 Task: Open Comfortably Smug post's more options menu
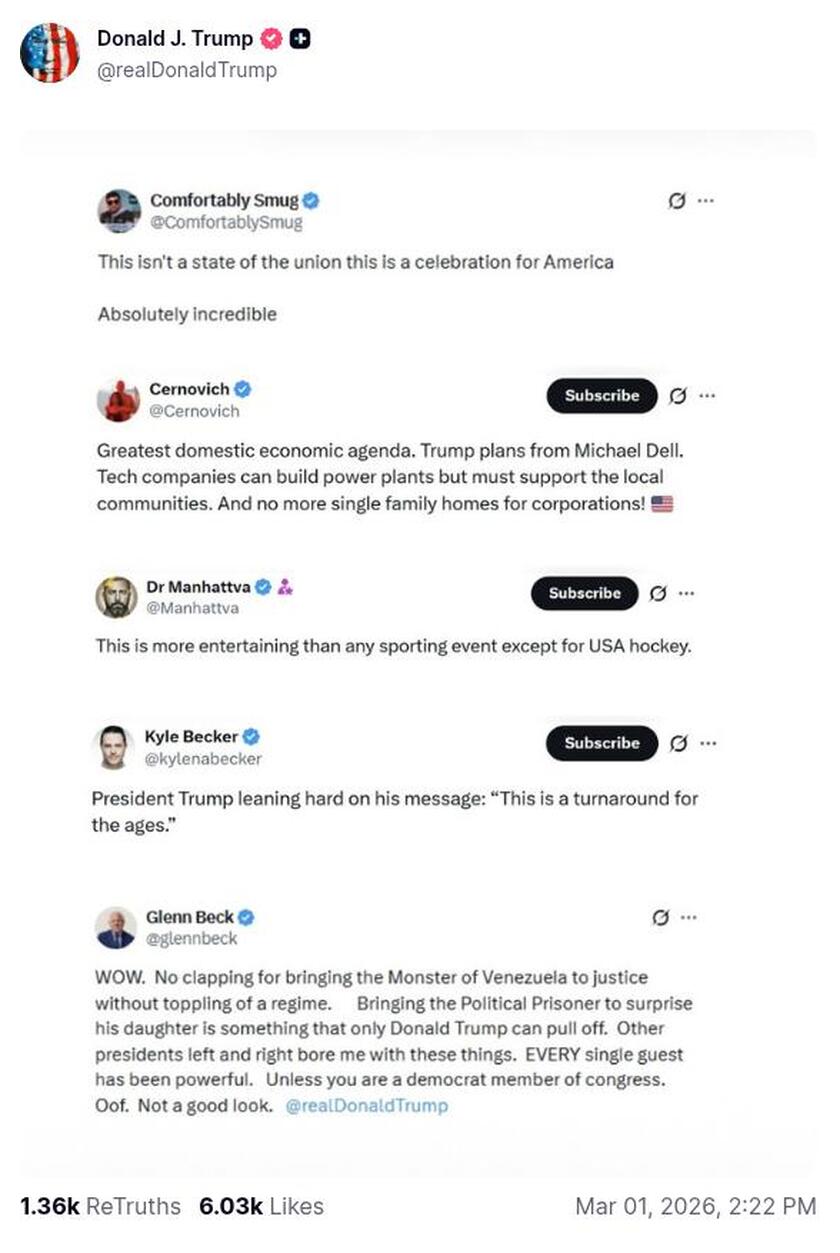point(706,200)
